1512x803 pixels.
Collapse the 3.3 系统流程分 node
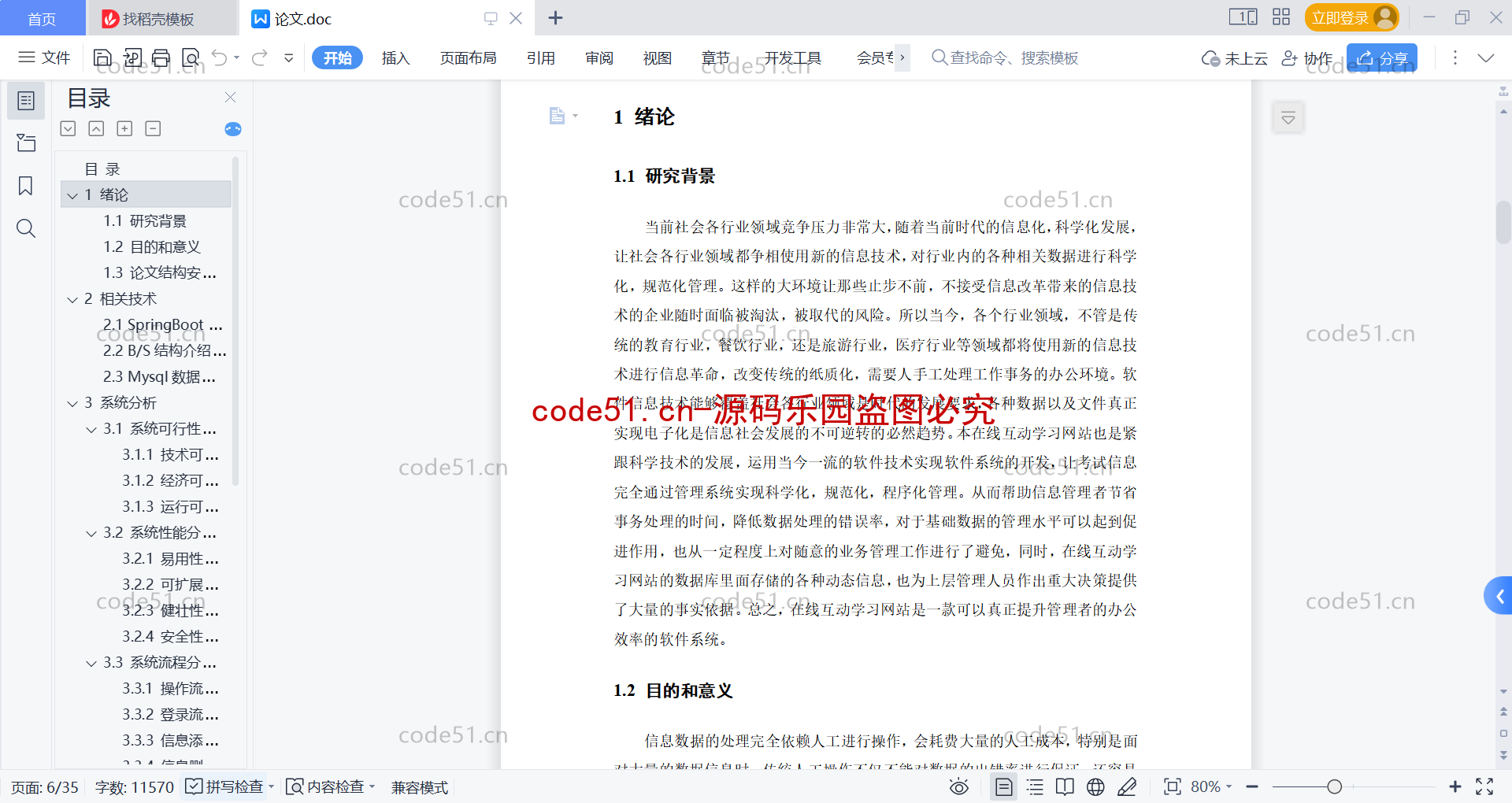pyautogui.click(x=91, y=663)
